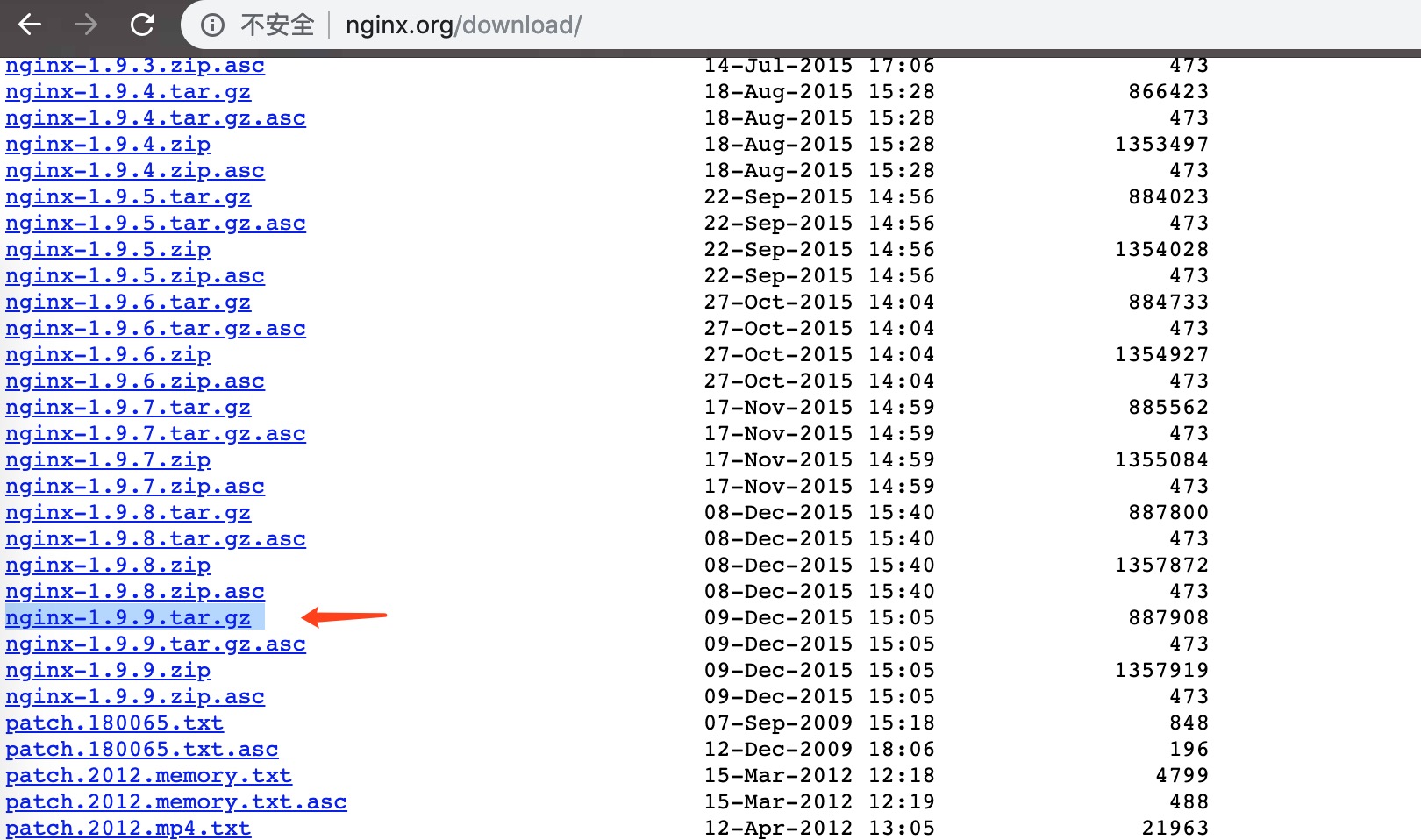This screenshot has width=1421, height=840.
Task: Download nginx-1.9.8.zip
Action: click(108, 566)
